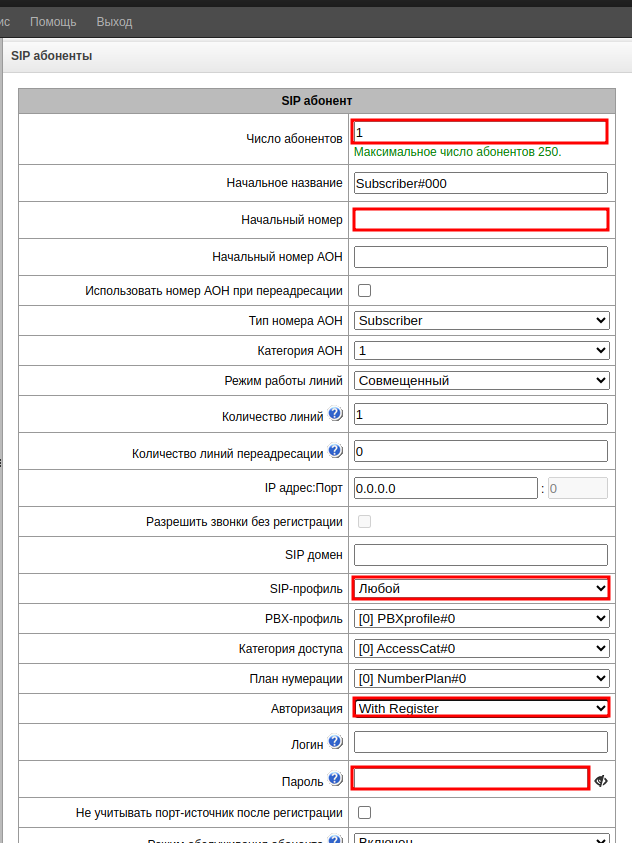The image size is (632, 843).
Task: Check Разрешить звонки без регистрации box
Action: (365, 522)
